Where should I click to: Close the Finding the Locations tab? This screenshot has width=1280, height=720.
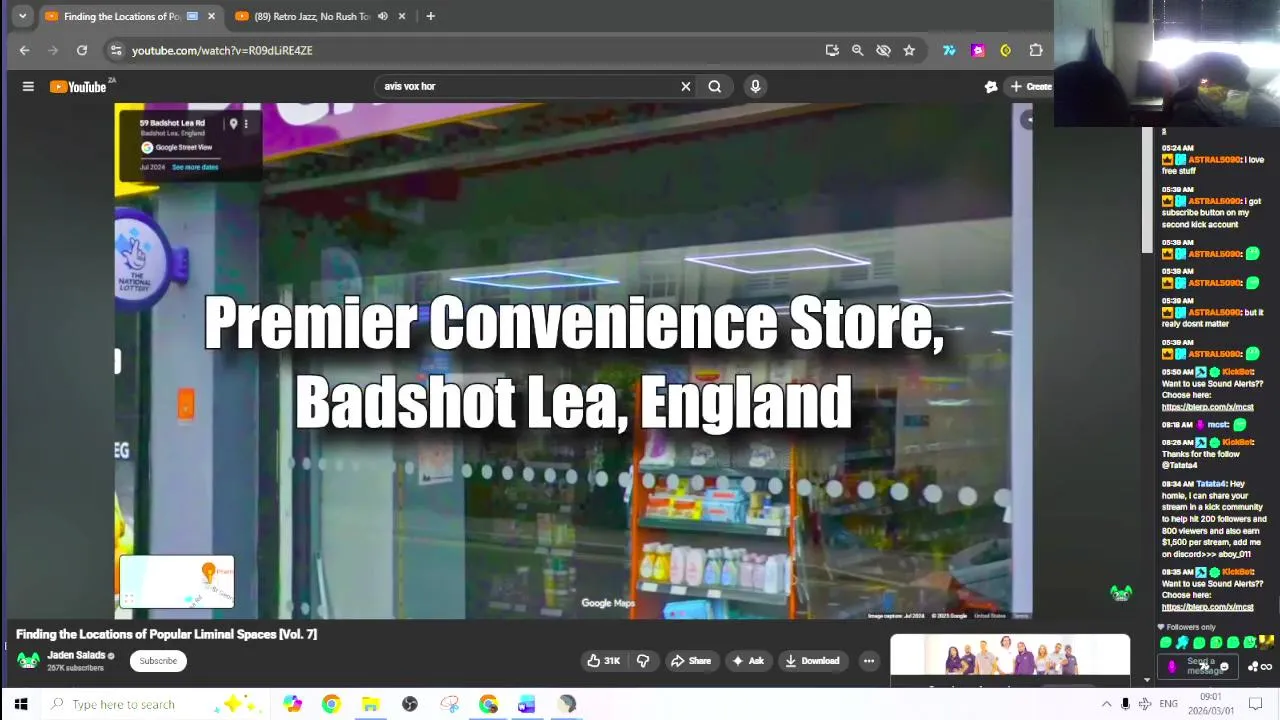click(x=211, y=16)
